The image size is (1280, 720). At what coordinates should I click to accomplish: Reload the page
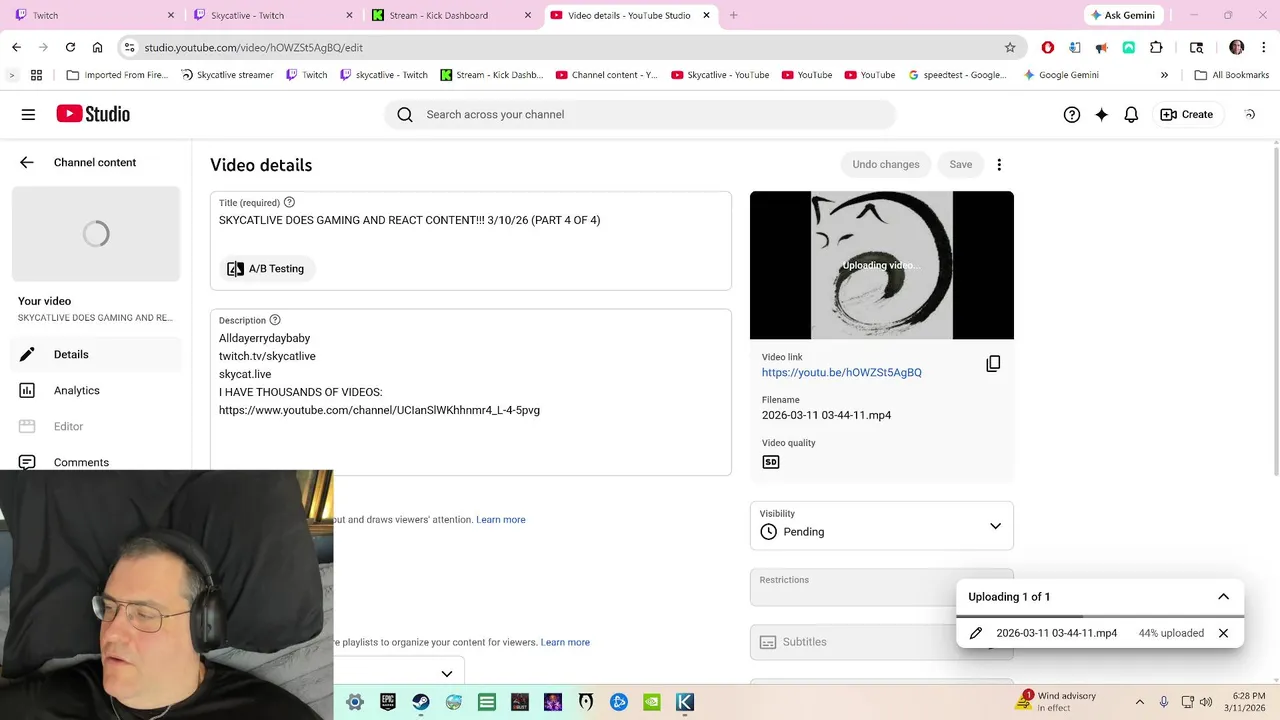(70, 47)
